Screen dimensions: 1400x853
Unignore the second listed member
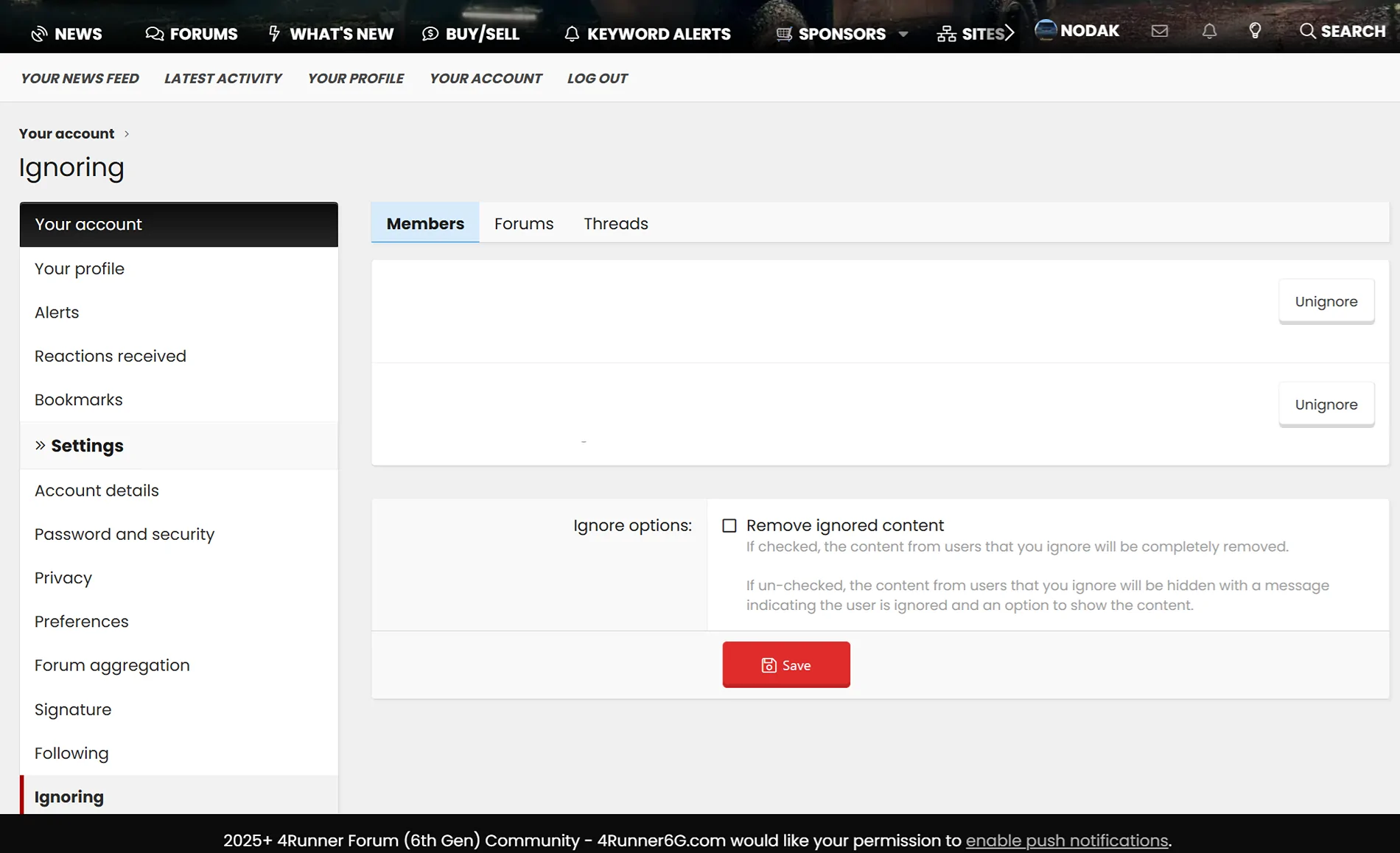pyautogui.click(x=1326, y=404)
